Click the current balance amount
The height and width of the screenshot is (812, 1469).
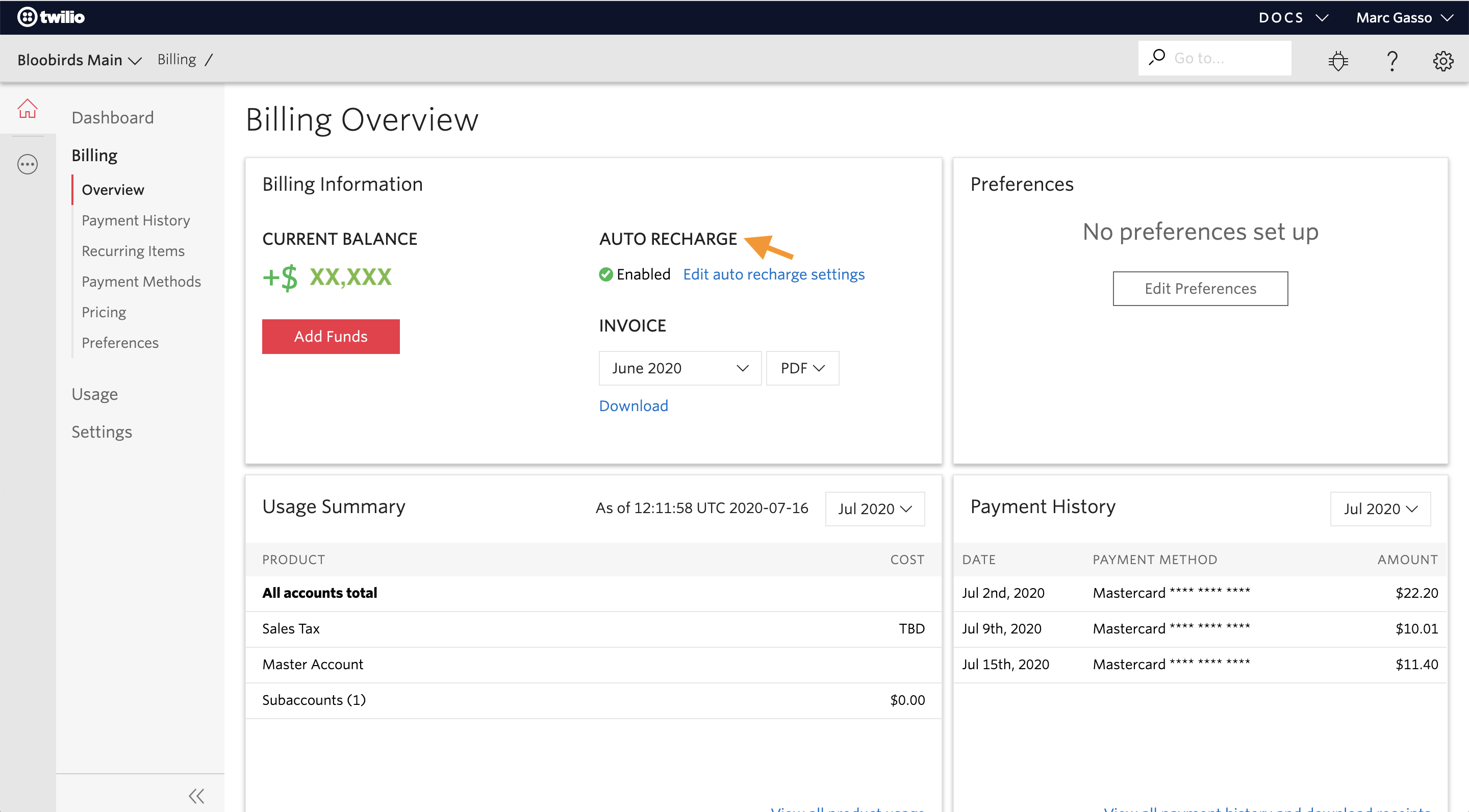click(327, 277)
